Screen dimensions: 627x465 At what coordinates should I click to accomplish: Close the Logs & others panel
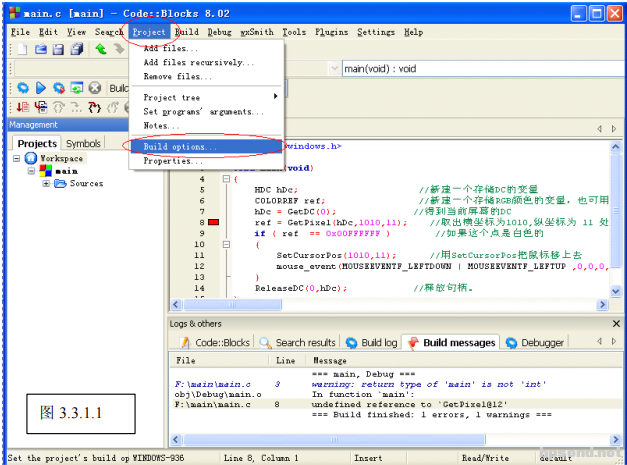[x=616, y=323]
